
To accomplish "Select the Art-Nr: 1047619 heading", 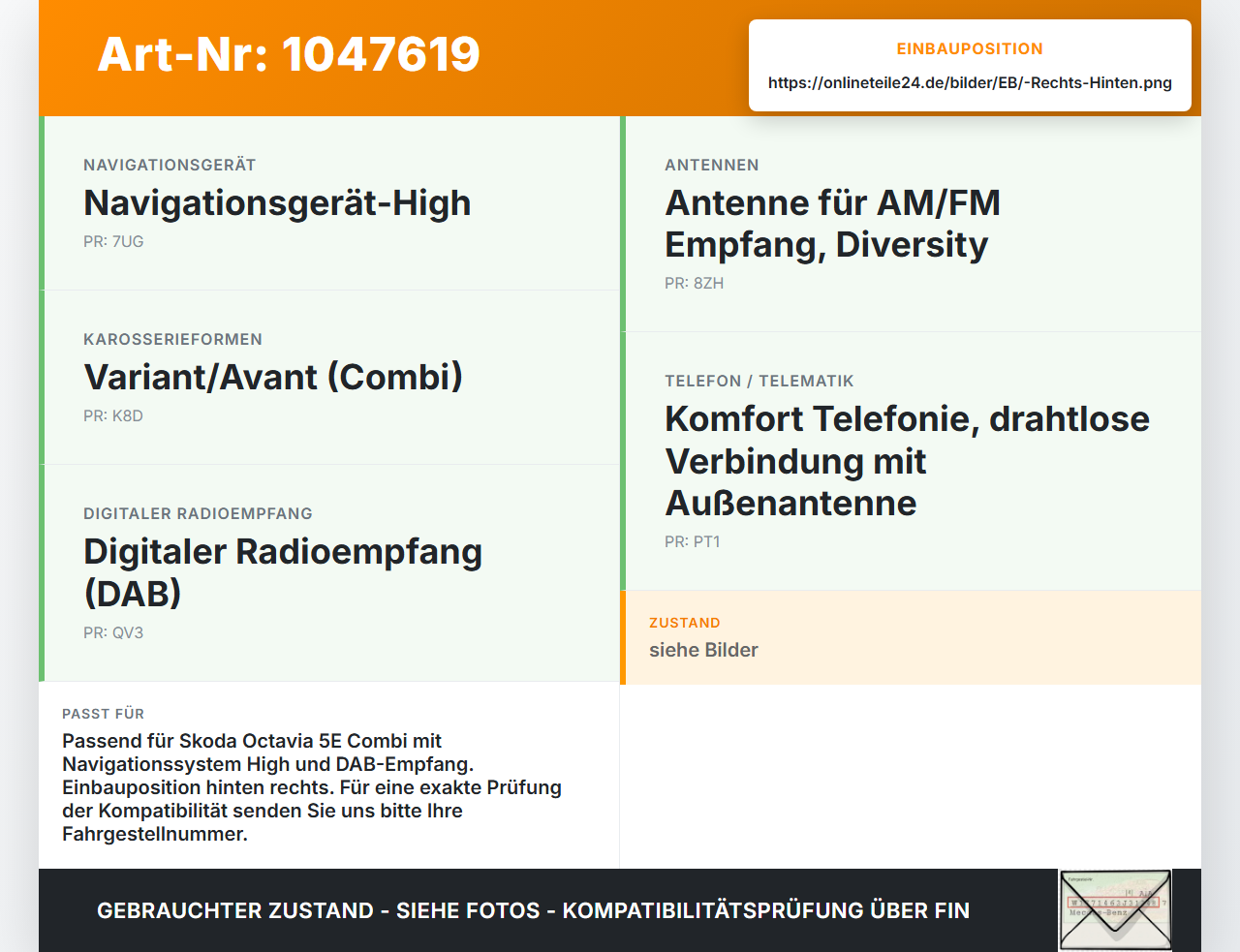I will tap(289, 54).
